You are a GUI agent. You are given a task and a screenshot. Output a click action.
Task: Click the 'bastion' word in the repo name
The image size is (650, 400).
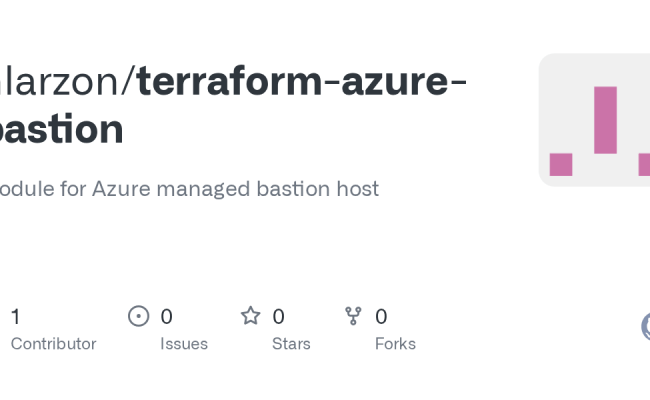click(60, 129)
